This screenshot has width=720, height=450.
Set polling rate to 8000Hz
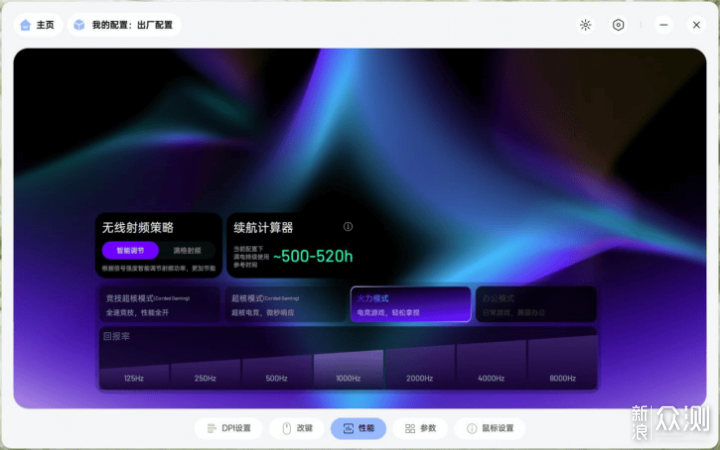(x=562, y=364)
